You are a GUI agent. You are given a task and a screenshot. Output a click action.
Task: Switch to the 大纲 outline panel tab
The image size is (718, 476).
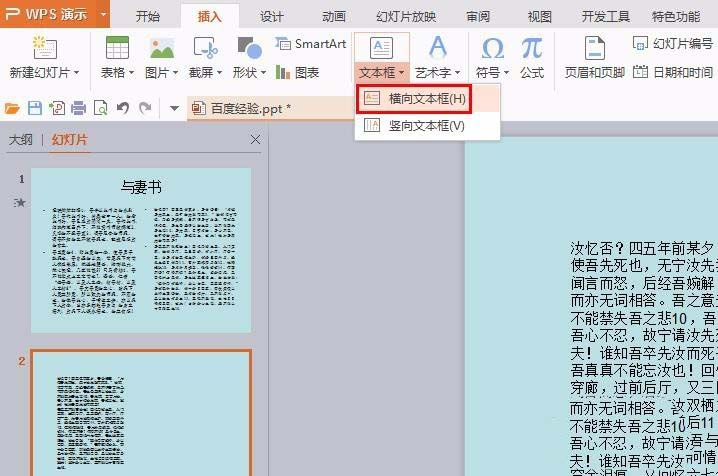(21, 140)
